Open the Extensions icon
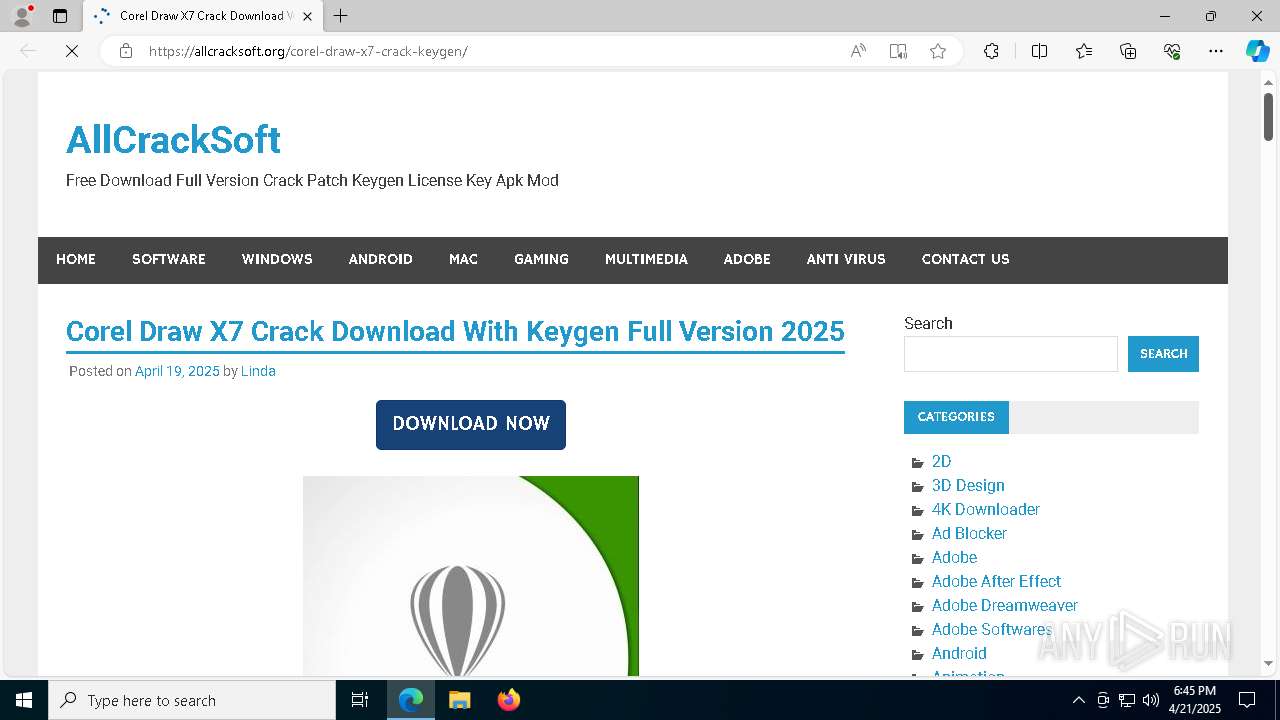 (991, 51)
